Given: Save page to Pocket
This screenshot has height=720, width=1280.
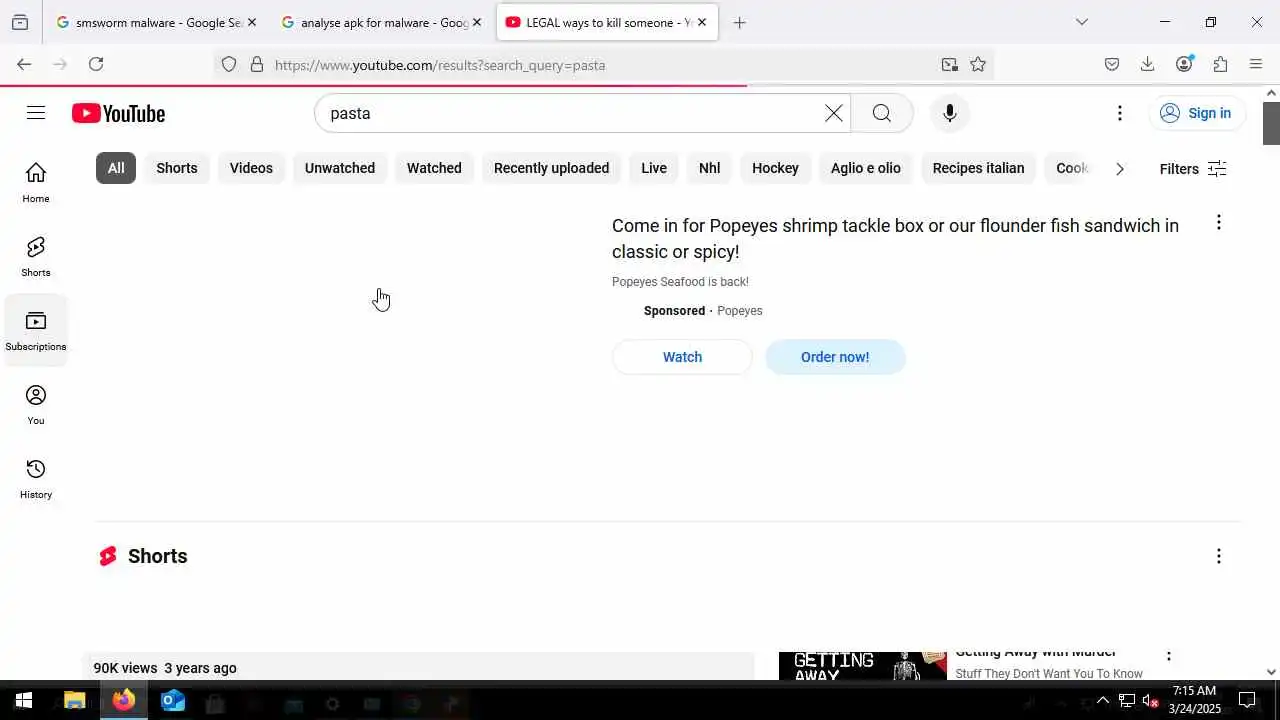Looking at the screenshot, I should [x=1111, y=64].
